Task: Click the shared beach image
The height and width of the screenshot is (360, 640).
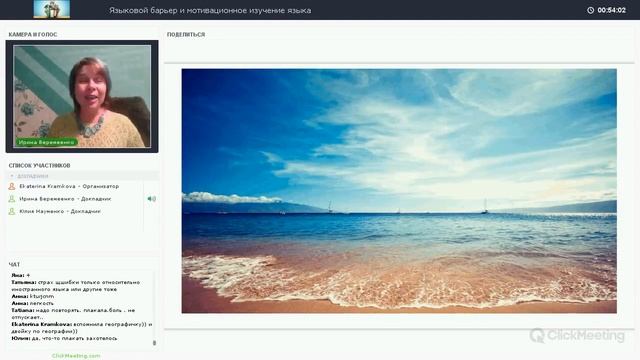Action: click(x=399, y=191)
